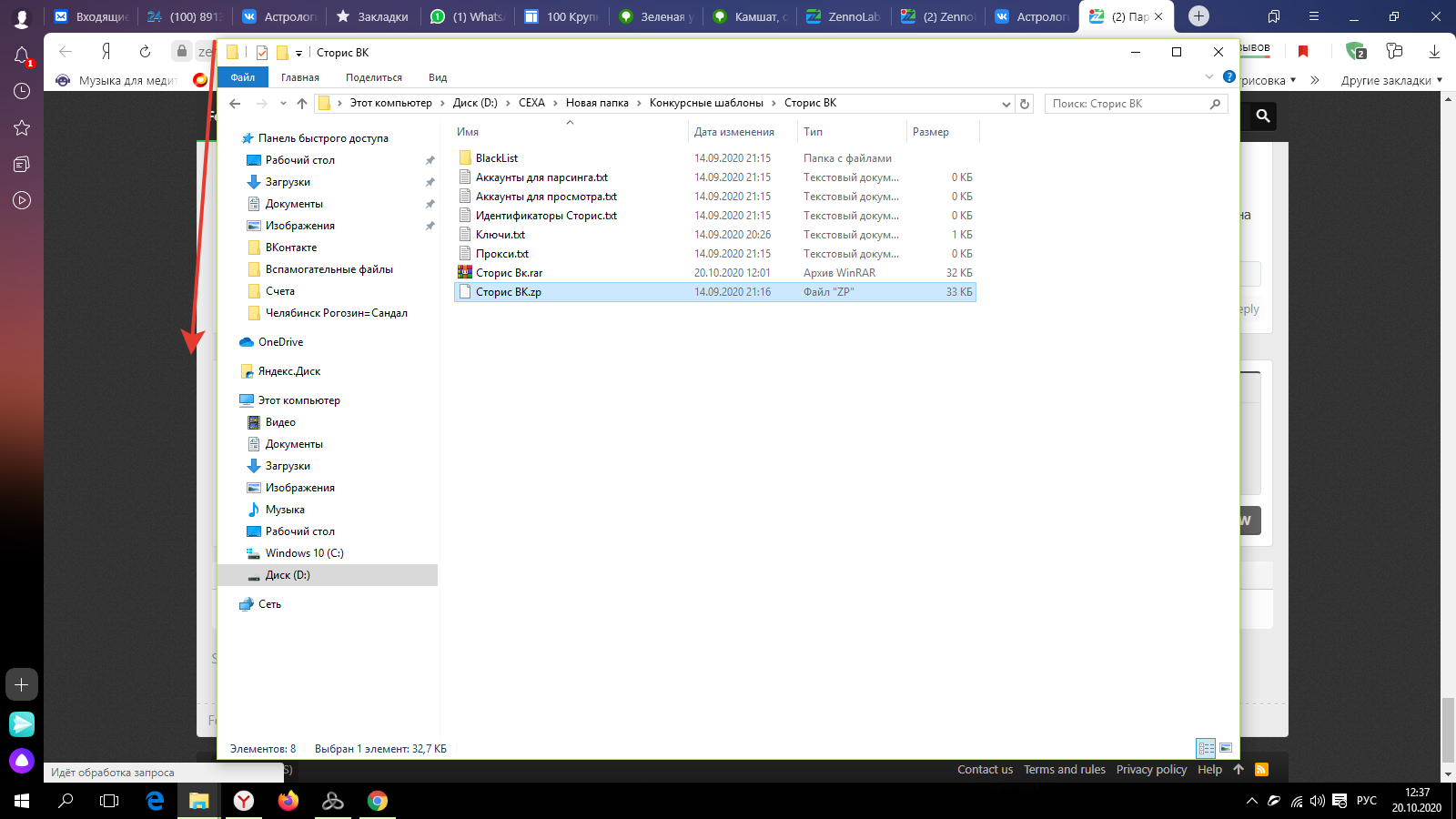
Task: Refresh the Explorer address bar
Action: coord(1025,104)
